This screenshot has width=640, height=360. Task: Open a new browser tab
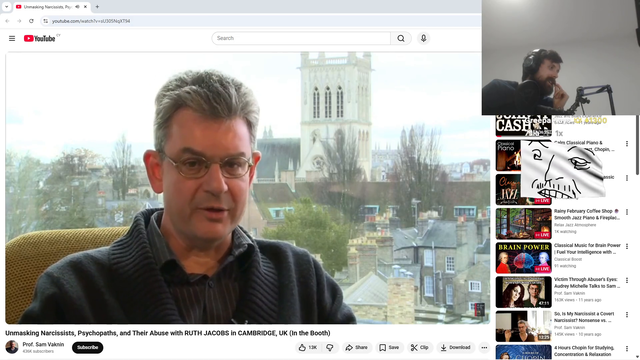tap(97, 7)
